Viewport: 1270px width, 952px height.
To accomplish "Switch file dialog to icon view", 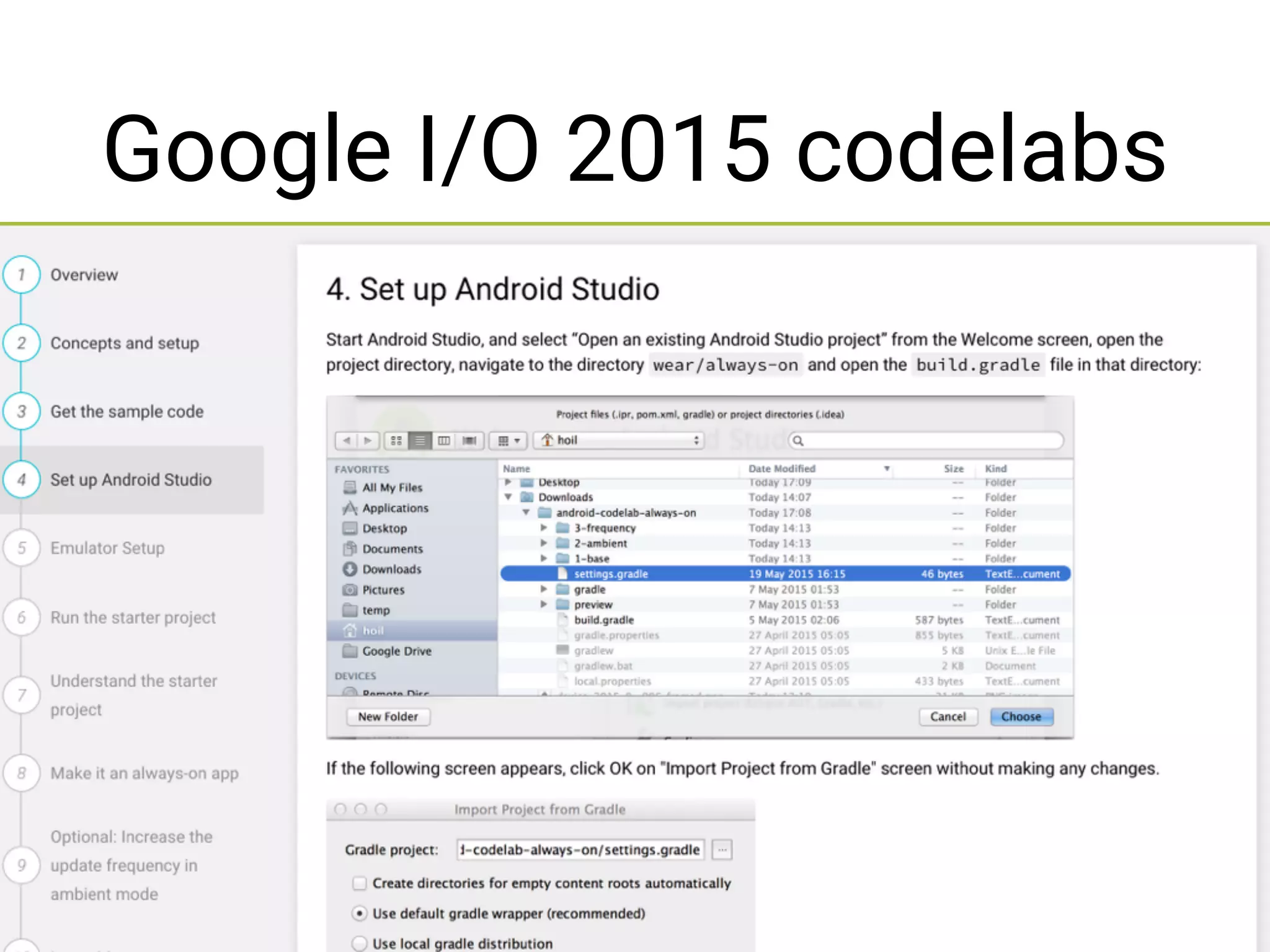I will (x=396, y=440).
